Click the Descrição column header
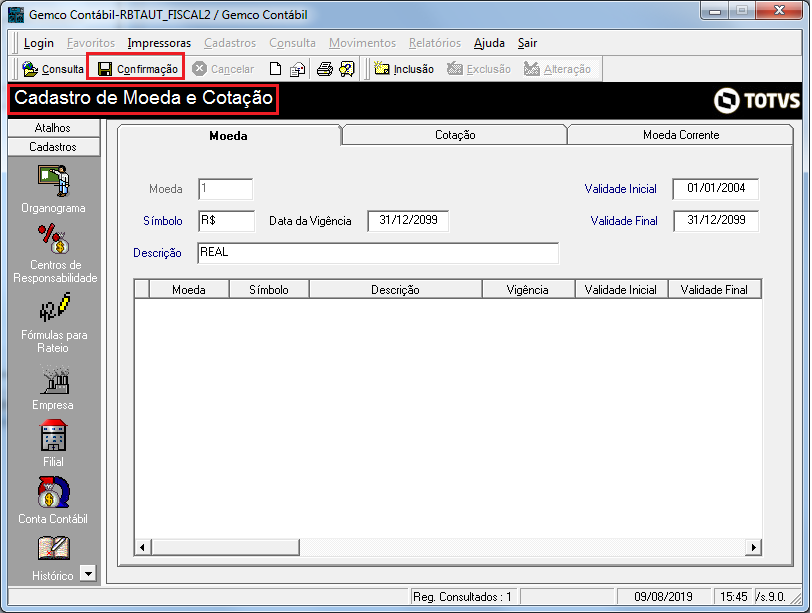 [x=395, y=289]
